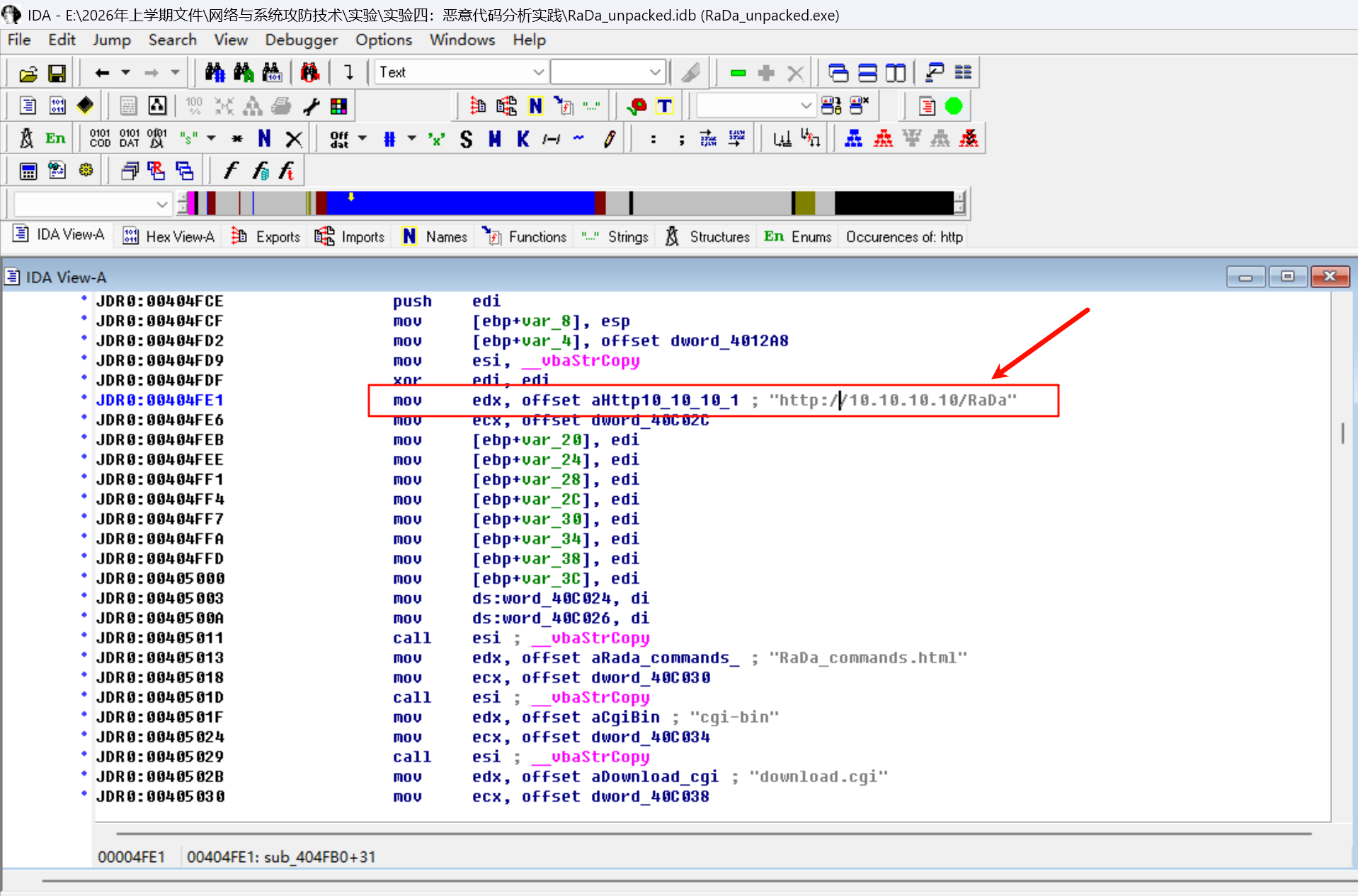Viewport: 1358px width, 896px height.
Task: Click the olive segment in navigation band
Action: point(804,203)
